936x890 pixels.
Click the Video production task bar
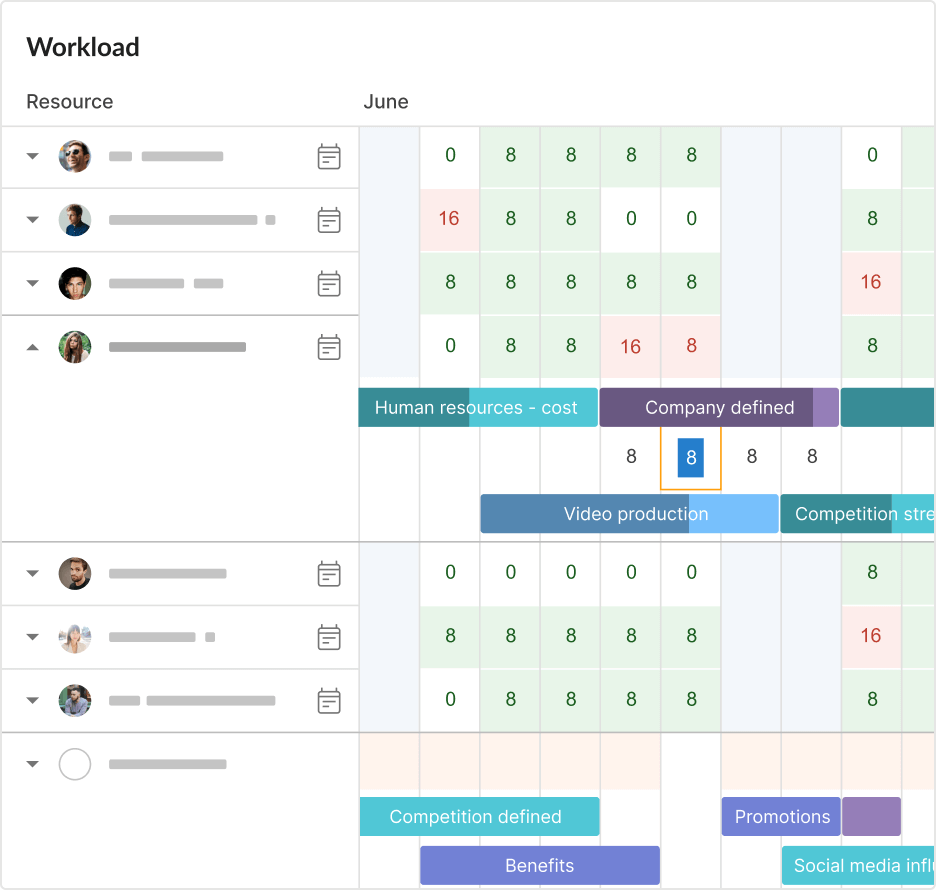(629, 514)
